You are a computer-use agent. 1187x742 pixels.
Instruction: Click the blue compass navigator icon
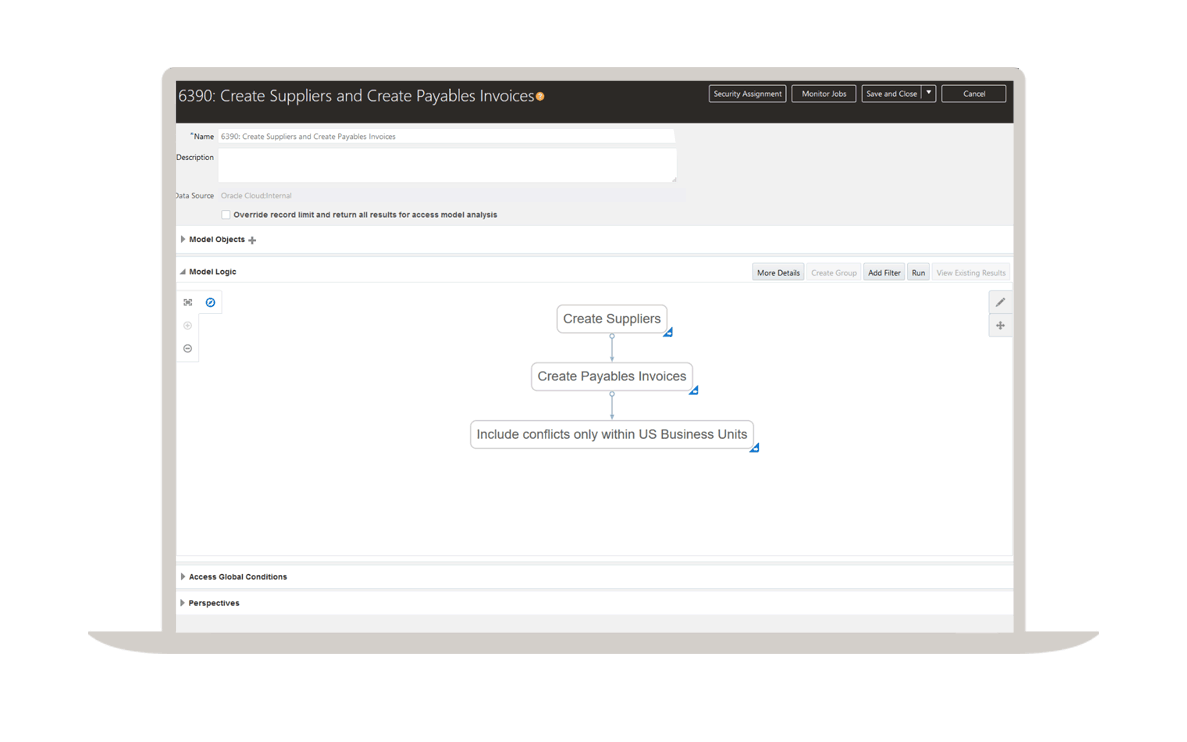[x=210, y=302]
